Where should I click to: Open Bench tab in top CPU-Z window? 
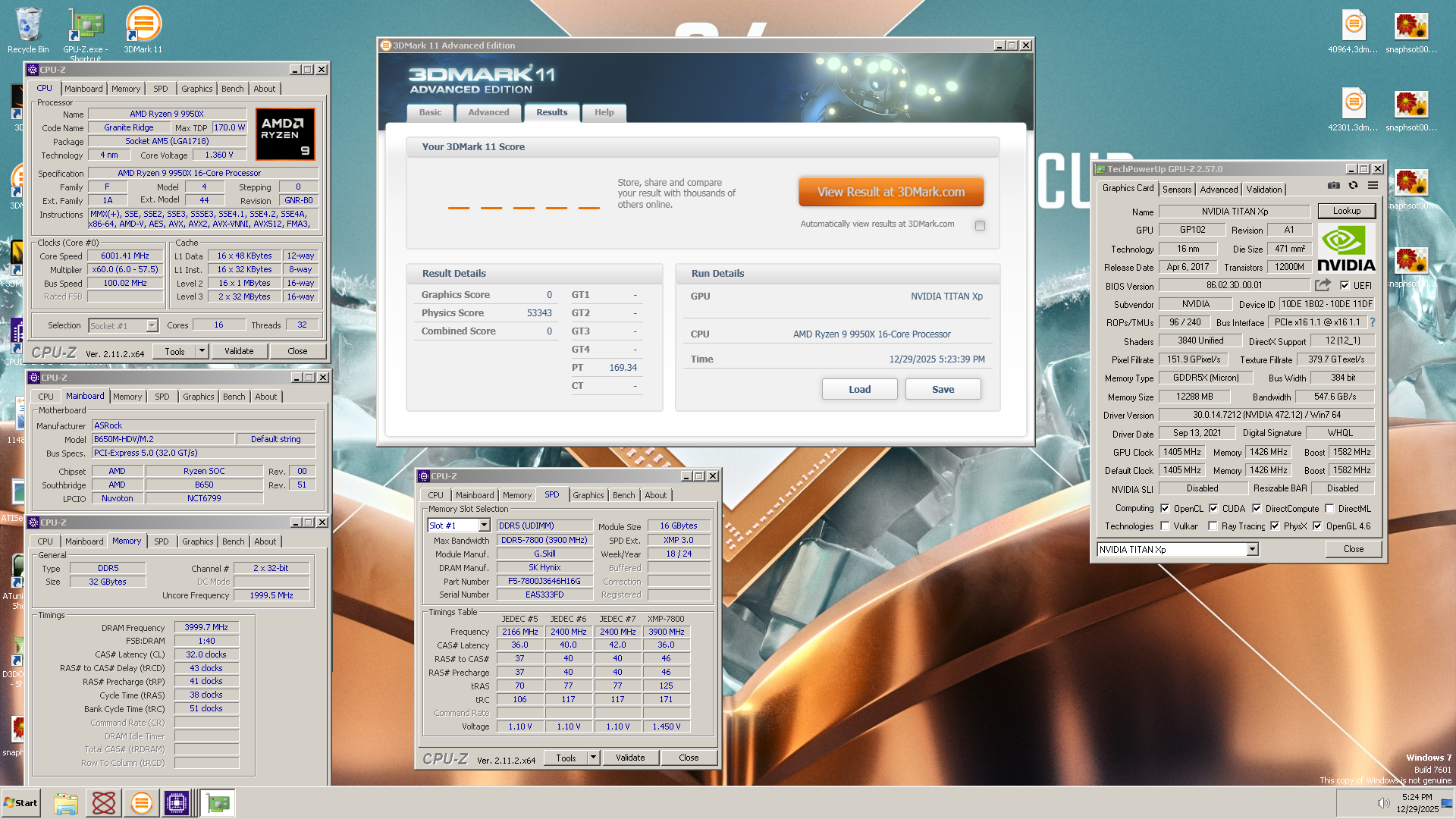233,89
